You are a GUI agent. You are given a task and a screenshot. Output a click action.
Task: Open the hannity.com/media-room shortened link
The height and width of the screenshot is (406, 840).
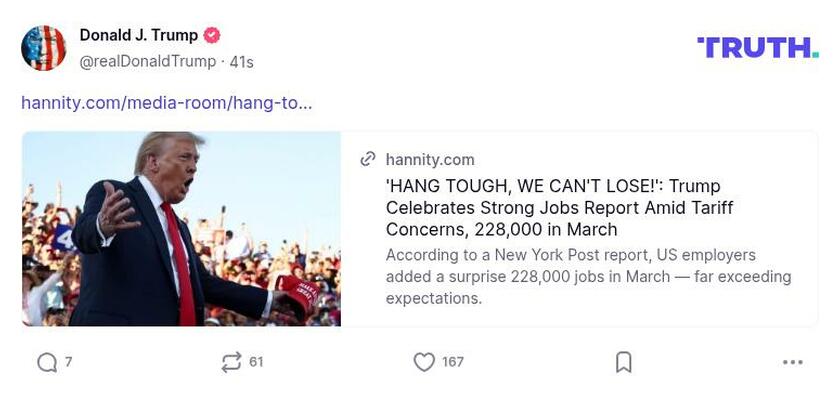(x=166, y=102)
